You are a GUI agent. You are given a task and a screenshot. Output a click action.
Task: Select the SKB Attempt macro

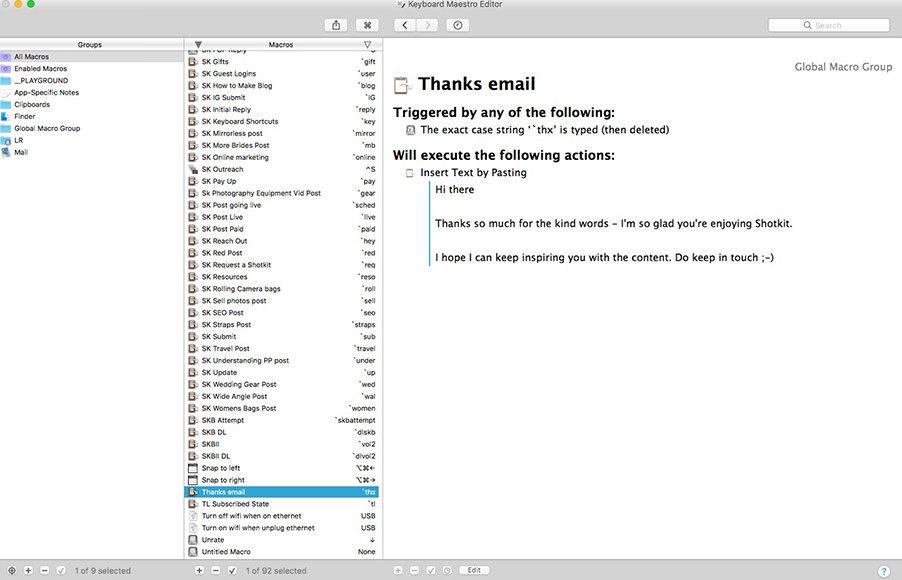pos(282,420)
